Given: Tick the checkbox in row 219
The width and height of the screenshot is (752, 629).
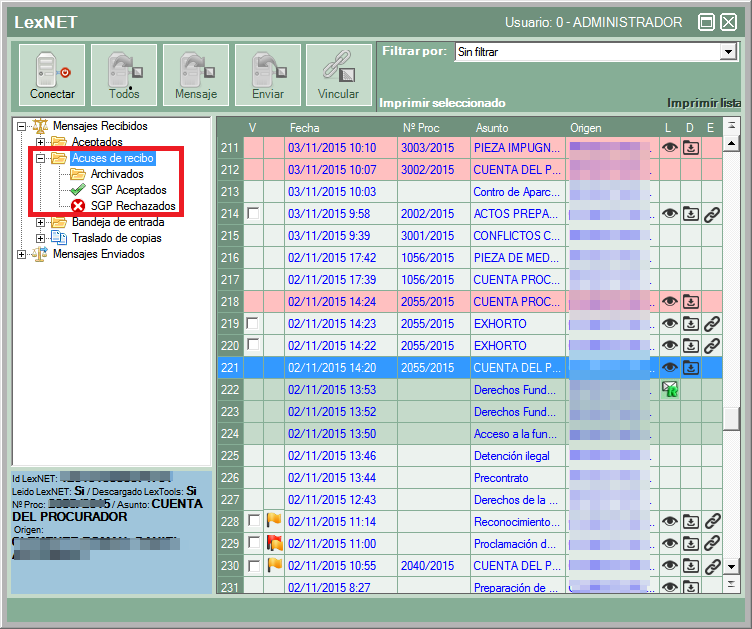Looking at the screenshot, I should (x=253, y=324).
